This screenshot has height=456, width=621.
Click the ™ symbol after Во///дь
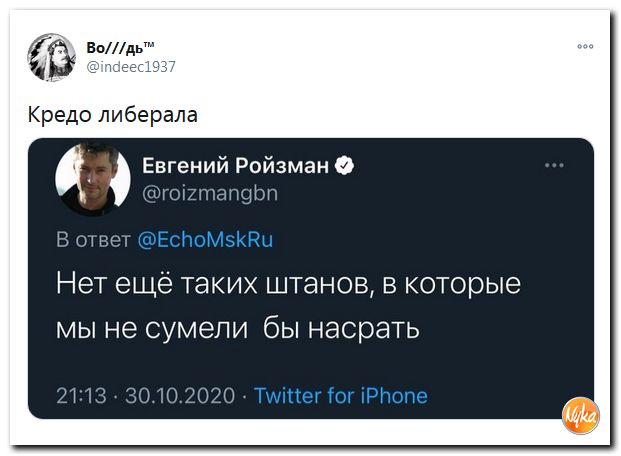tap(149, 44)
